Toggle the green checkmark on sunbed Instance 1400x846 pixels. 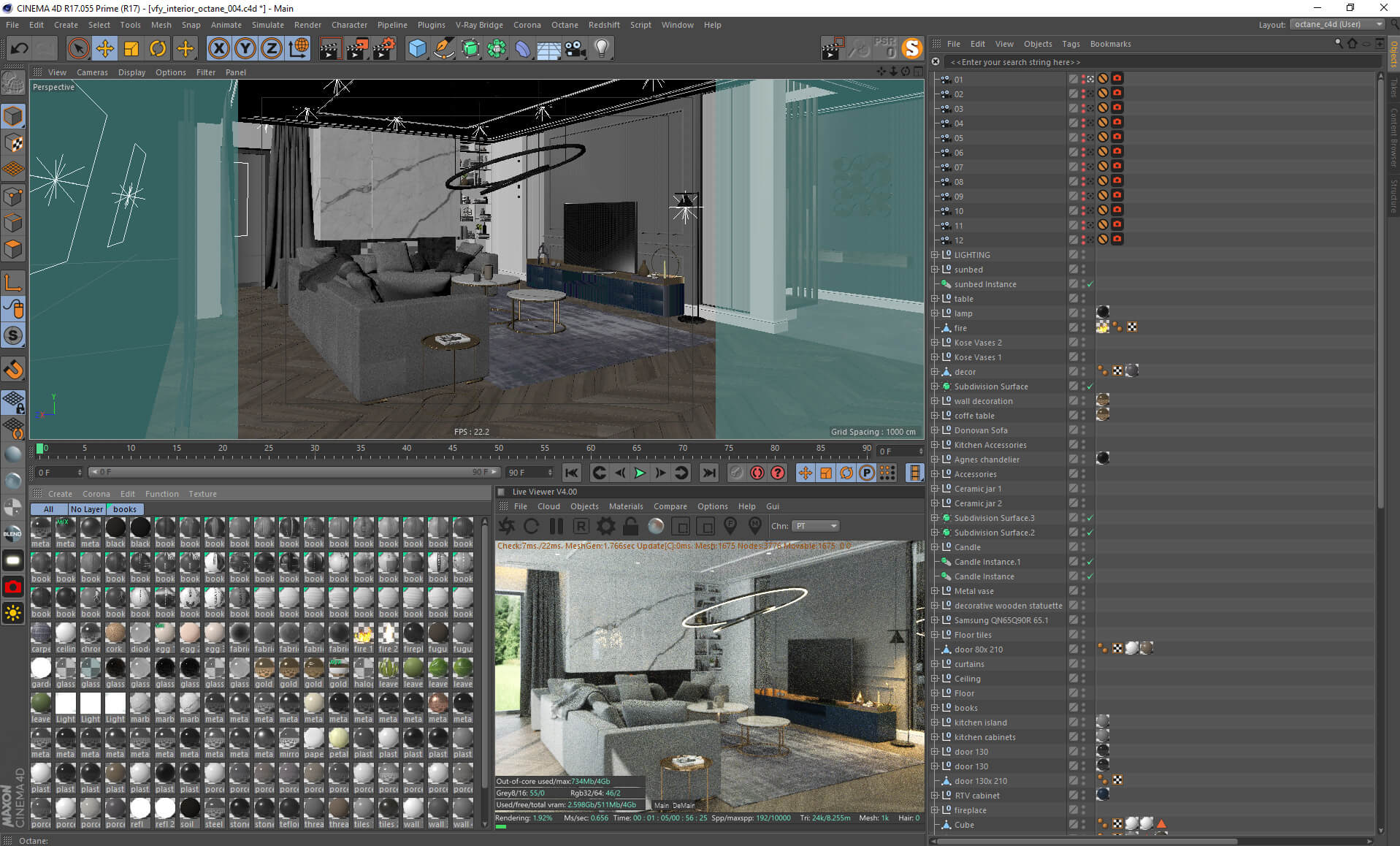tap(1090, 284)
